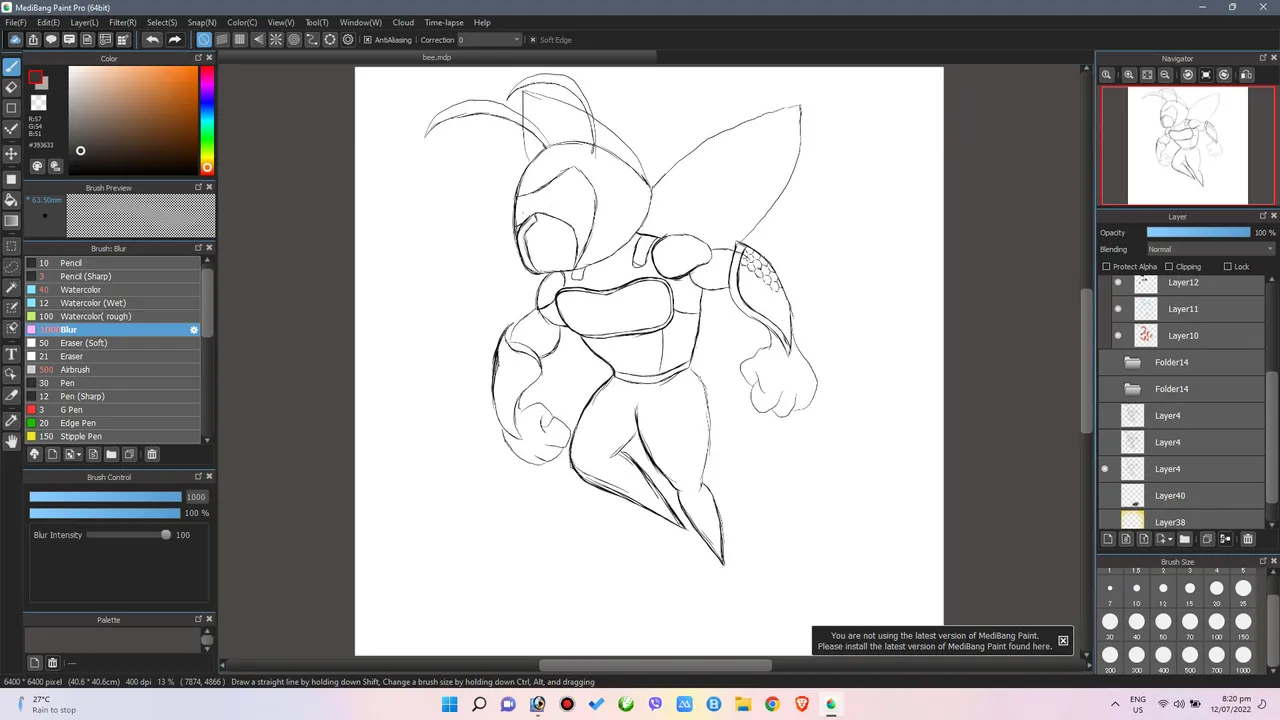Dismiss the MediBang update notification
This screenshot has height=720, width=1280.
(x=1063, y=641)
